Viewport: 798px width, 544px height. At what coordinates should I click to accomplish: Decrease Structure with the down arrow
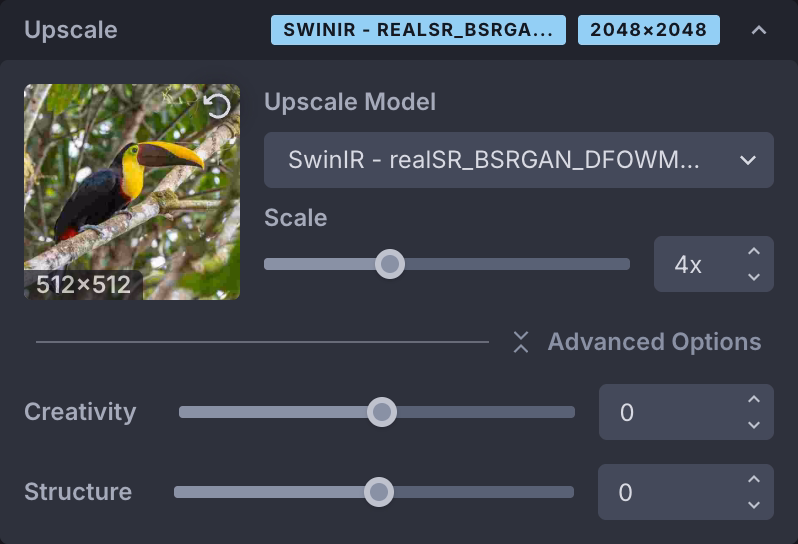(754, 505)
